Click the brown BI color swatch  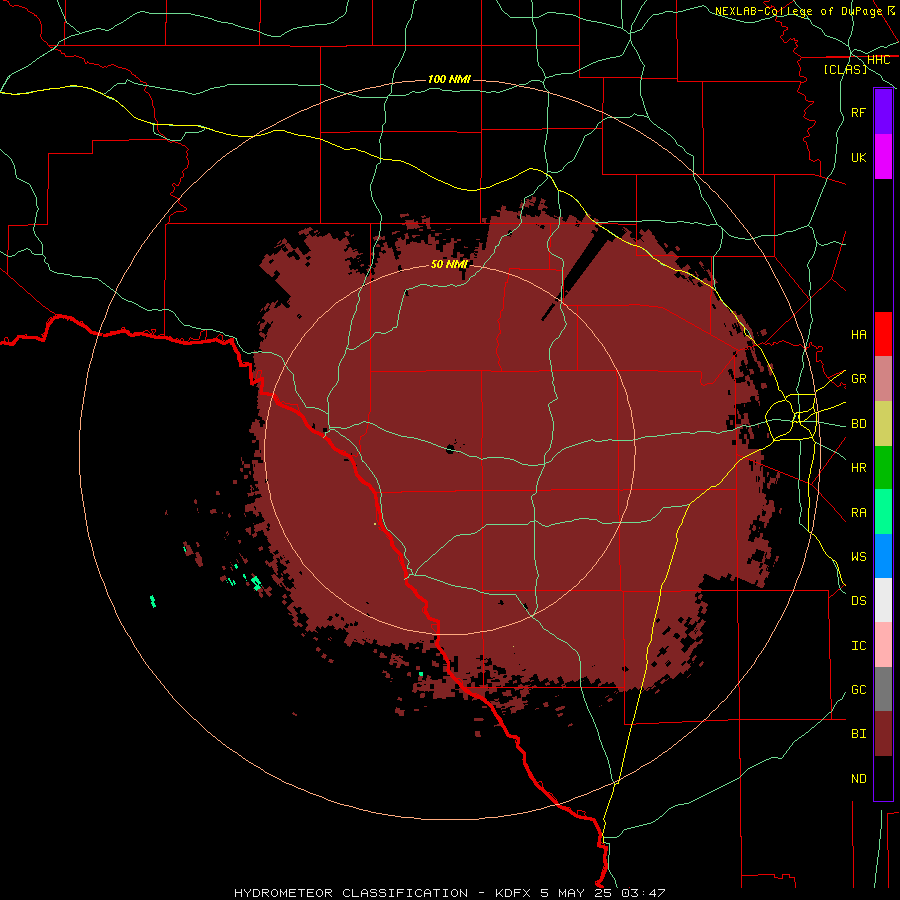point(883,734)
